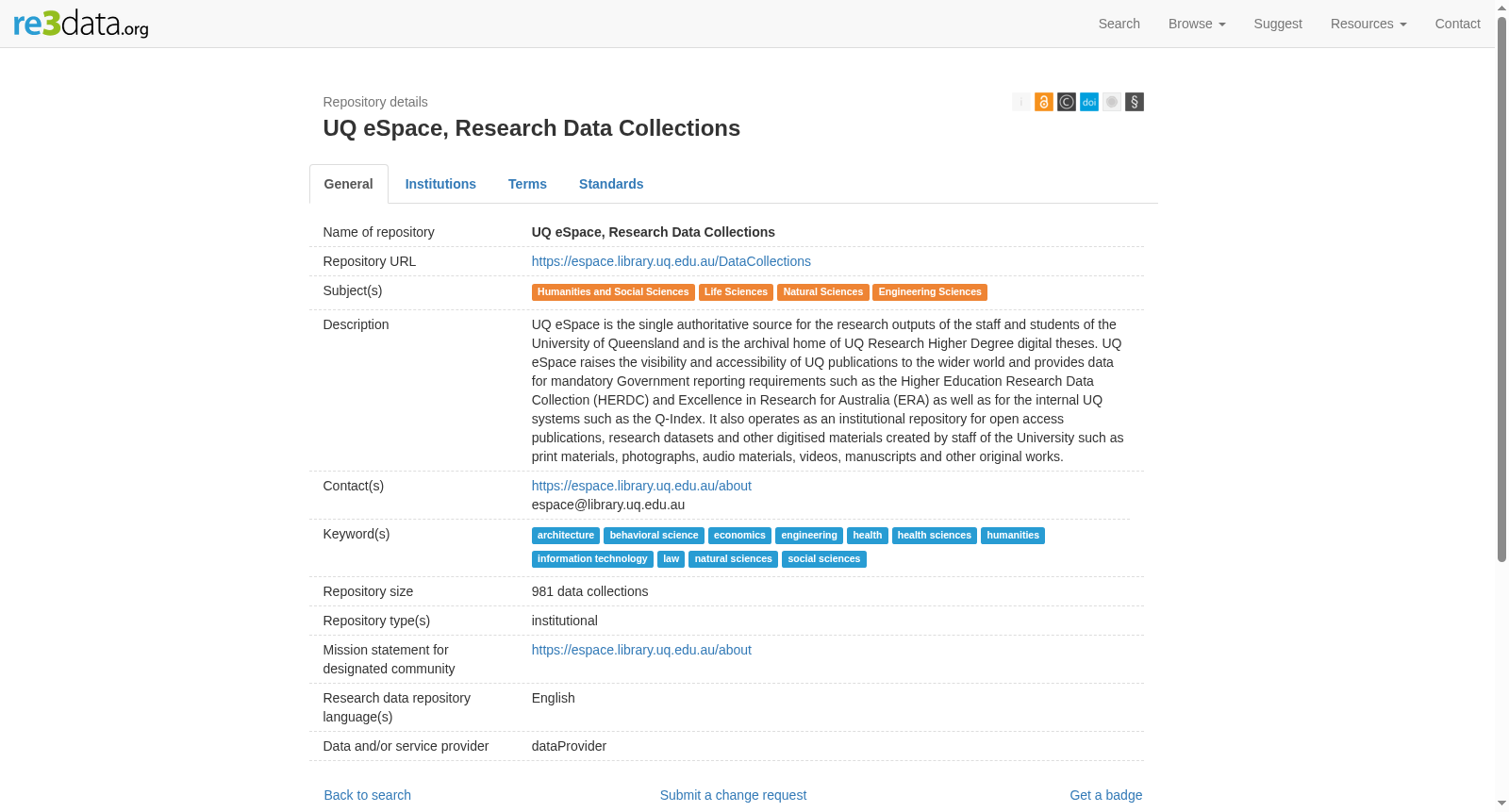Click the value '981 data collections'

(590, 591)
